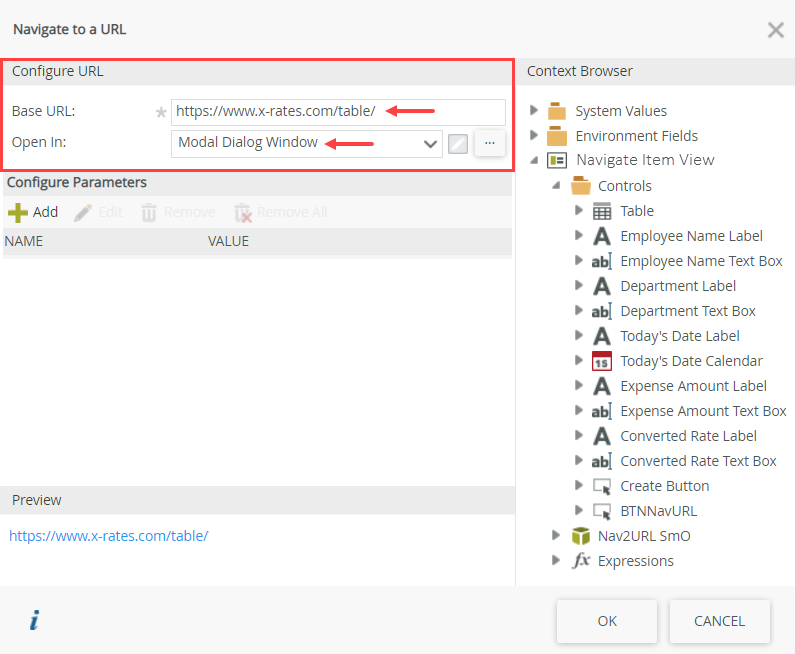Open the preview link x-rates.com/table
Screen dimensions: 795x654
(109, 536)
